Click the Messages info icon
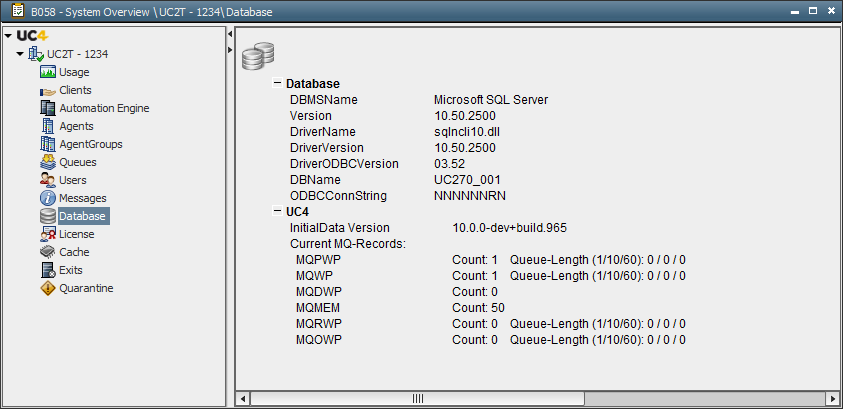 tap(48, 198)
